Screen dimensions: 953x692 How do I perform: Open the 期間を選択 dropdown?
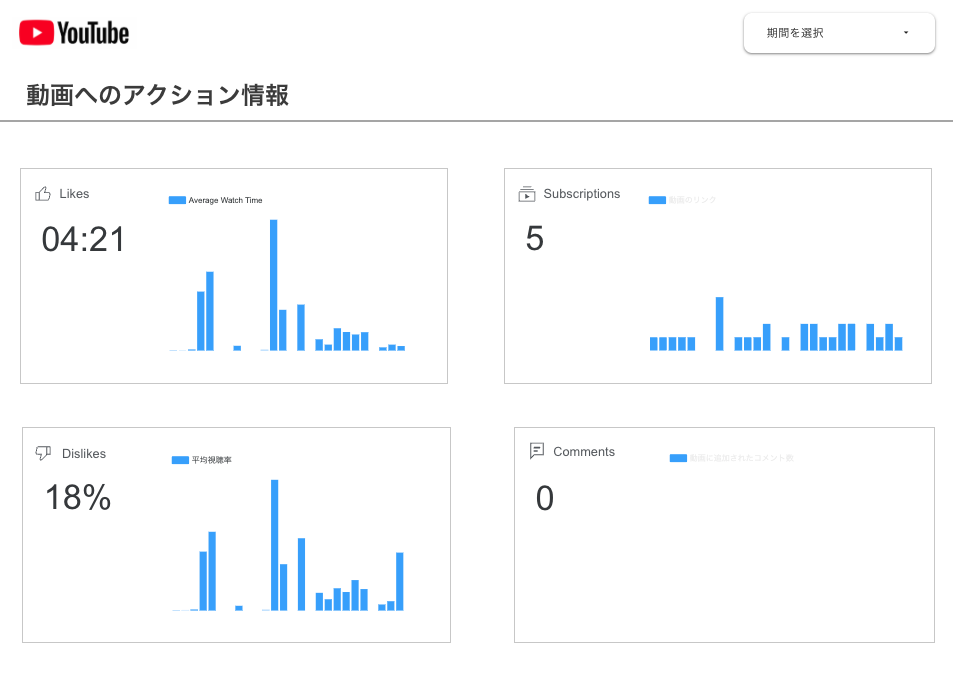tap(838, 33)
